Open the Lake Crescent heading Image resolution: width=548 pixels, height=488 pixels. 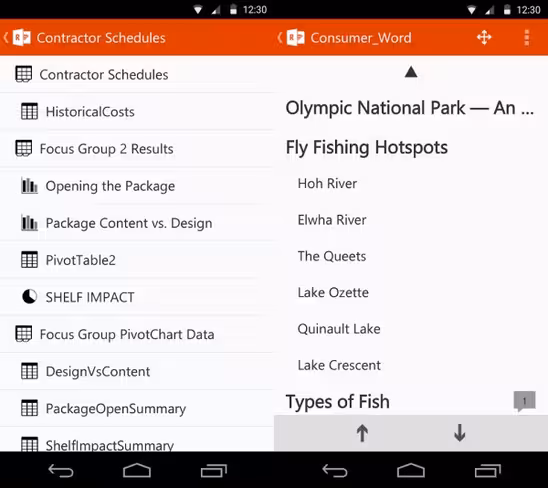pos(339,365)
